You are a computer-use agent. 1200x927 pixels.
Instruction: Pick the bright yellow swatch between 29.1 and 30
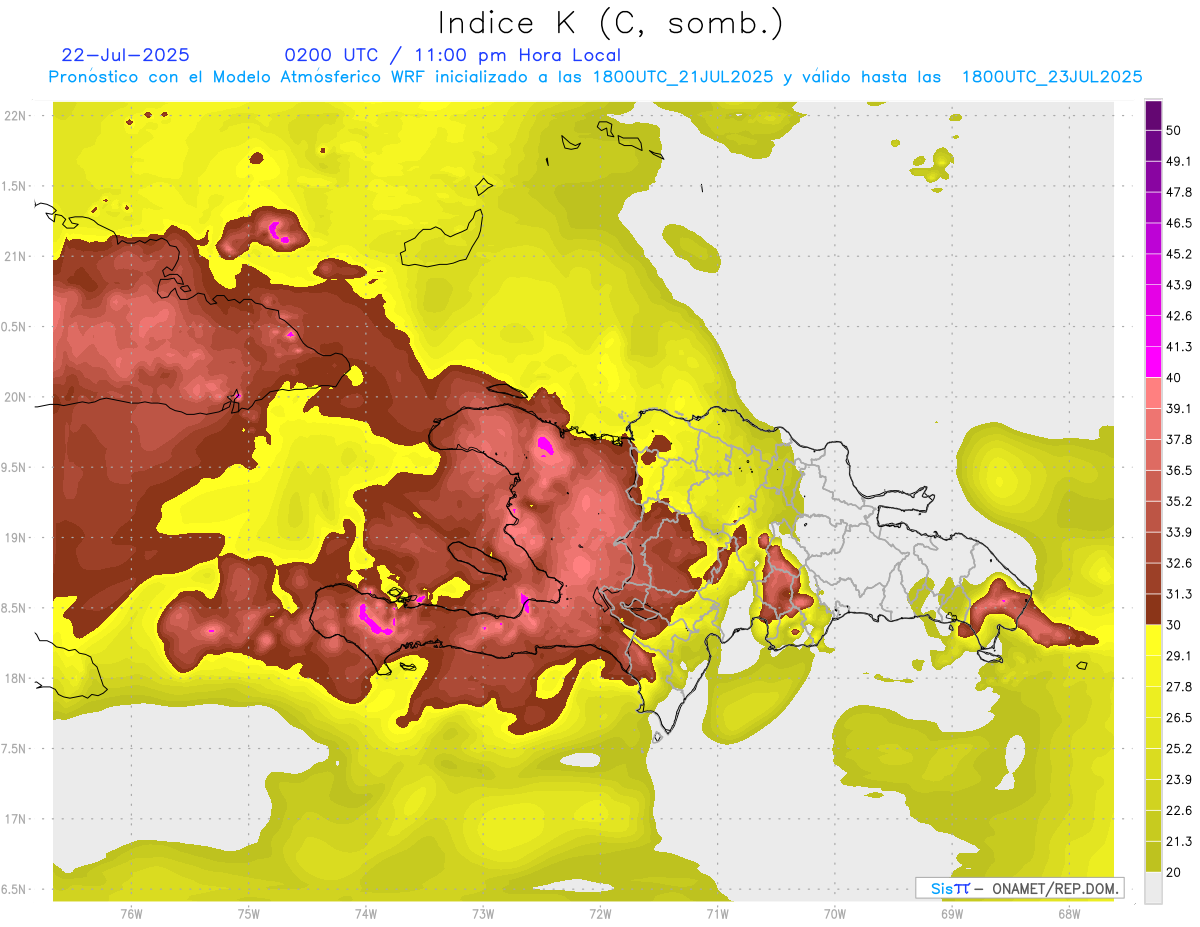point(1153,640)
